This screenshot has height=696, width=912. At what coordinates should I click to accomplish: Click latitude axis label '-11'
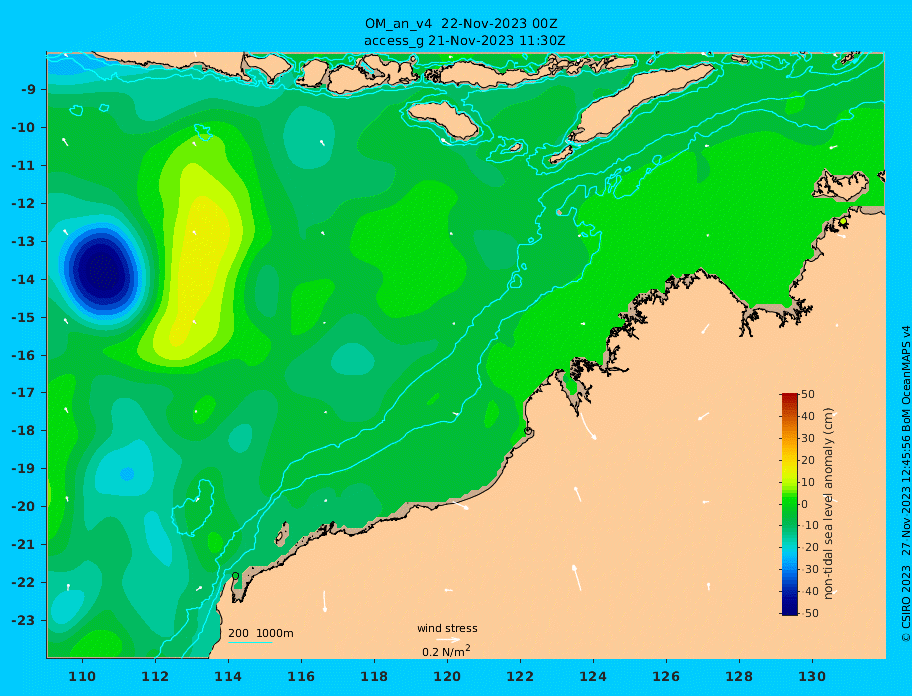pyautogui.click(x=24, y=166)
